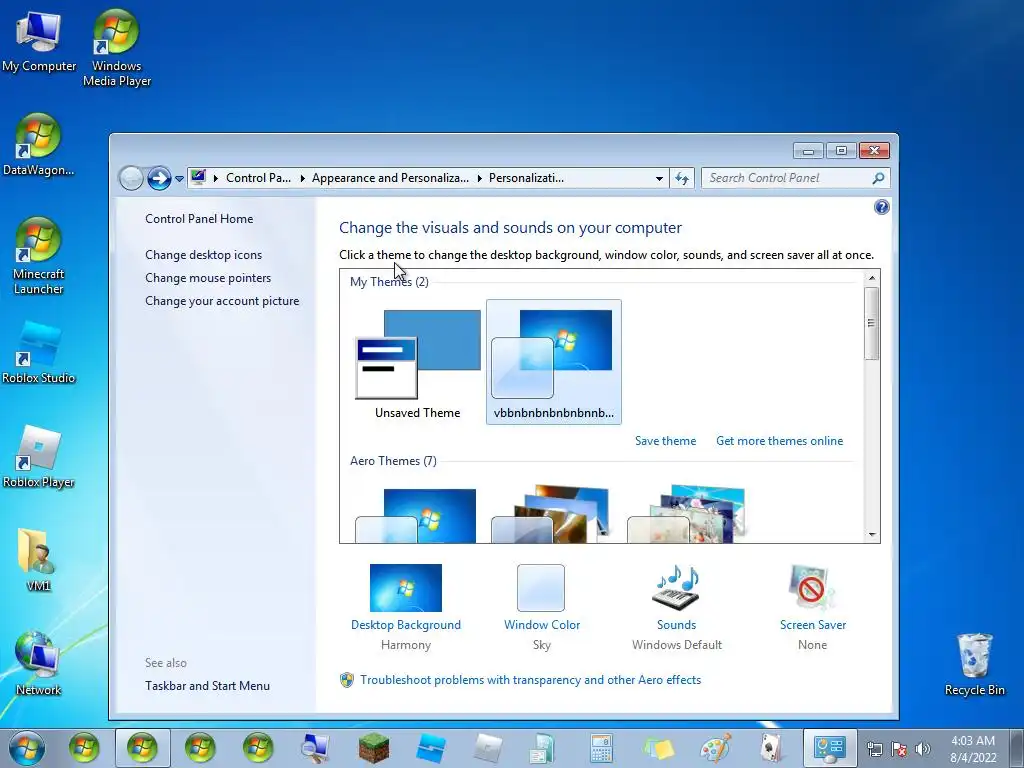Click the Control Pa... breadcrumb
Viewport: 1024px width, 768px height.
(259, 178)
